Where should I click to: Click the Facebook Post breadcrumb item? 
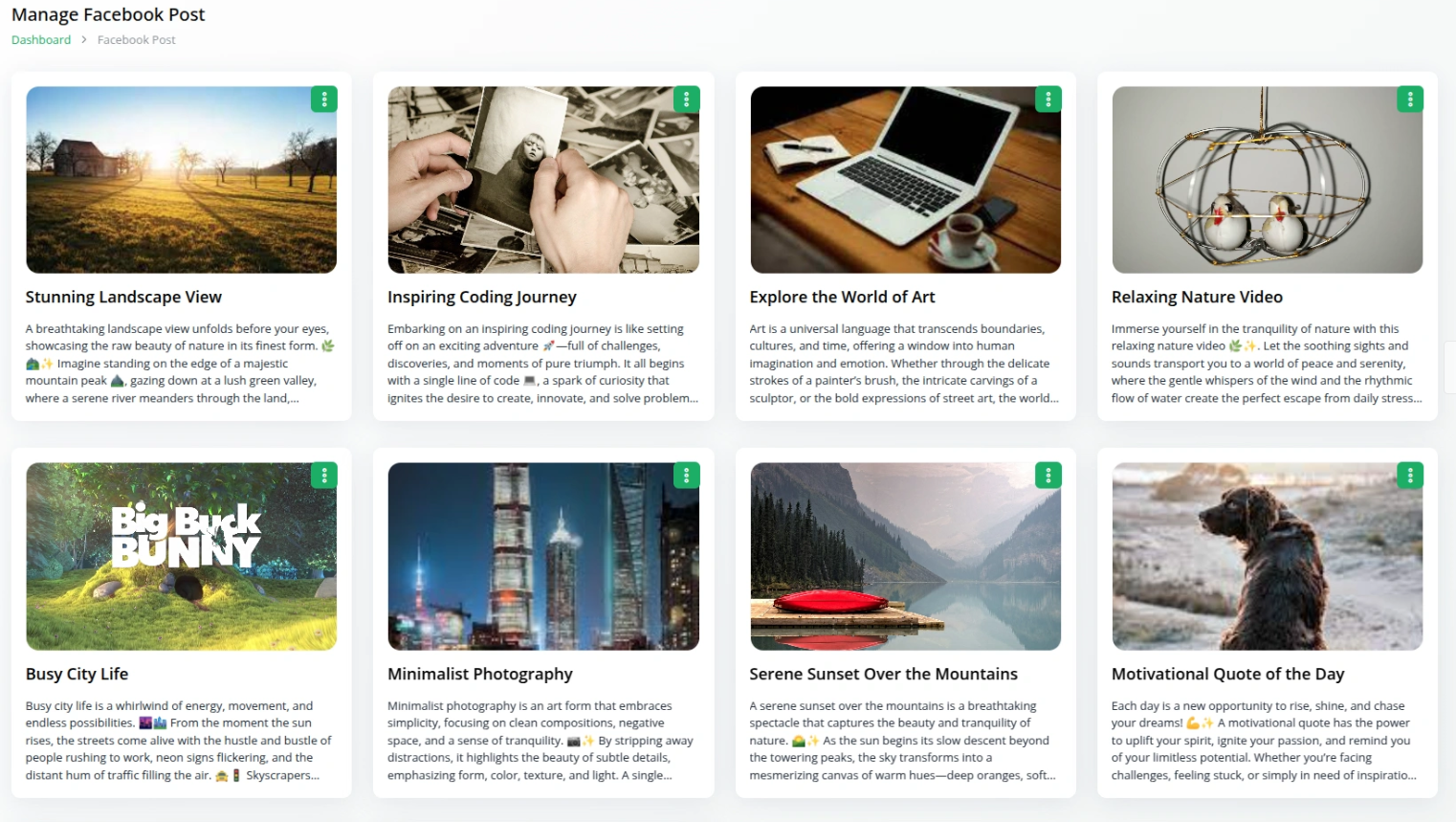point(137,40)
